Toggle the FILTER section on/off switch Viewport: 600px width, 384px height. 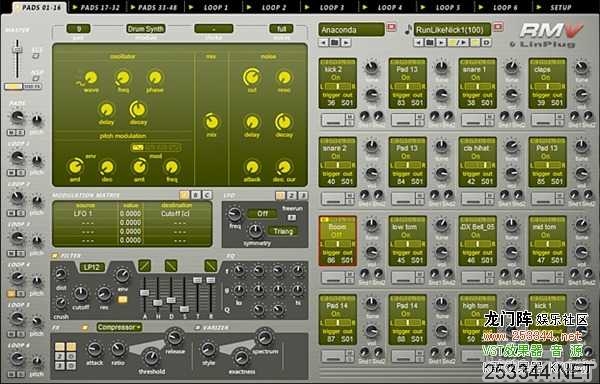(55, 255)
